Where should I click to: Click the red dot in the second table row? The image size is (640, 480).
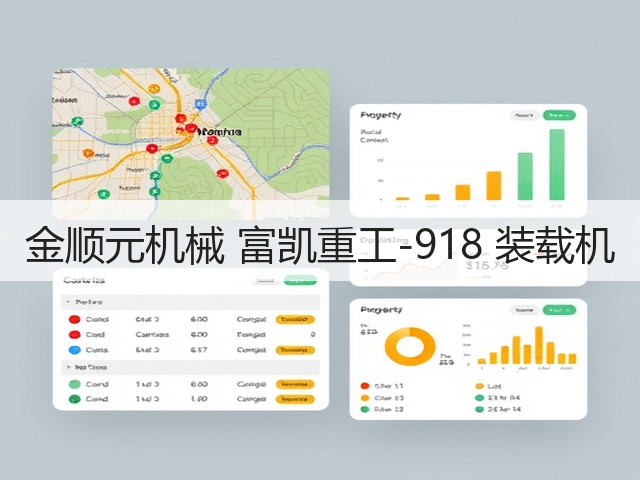(74, 335)
